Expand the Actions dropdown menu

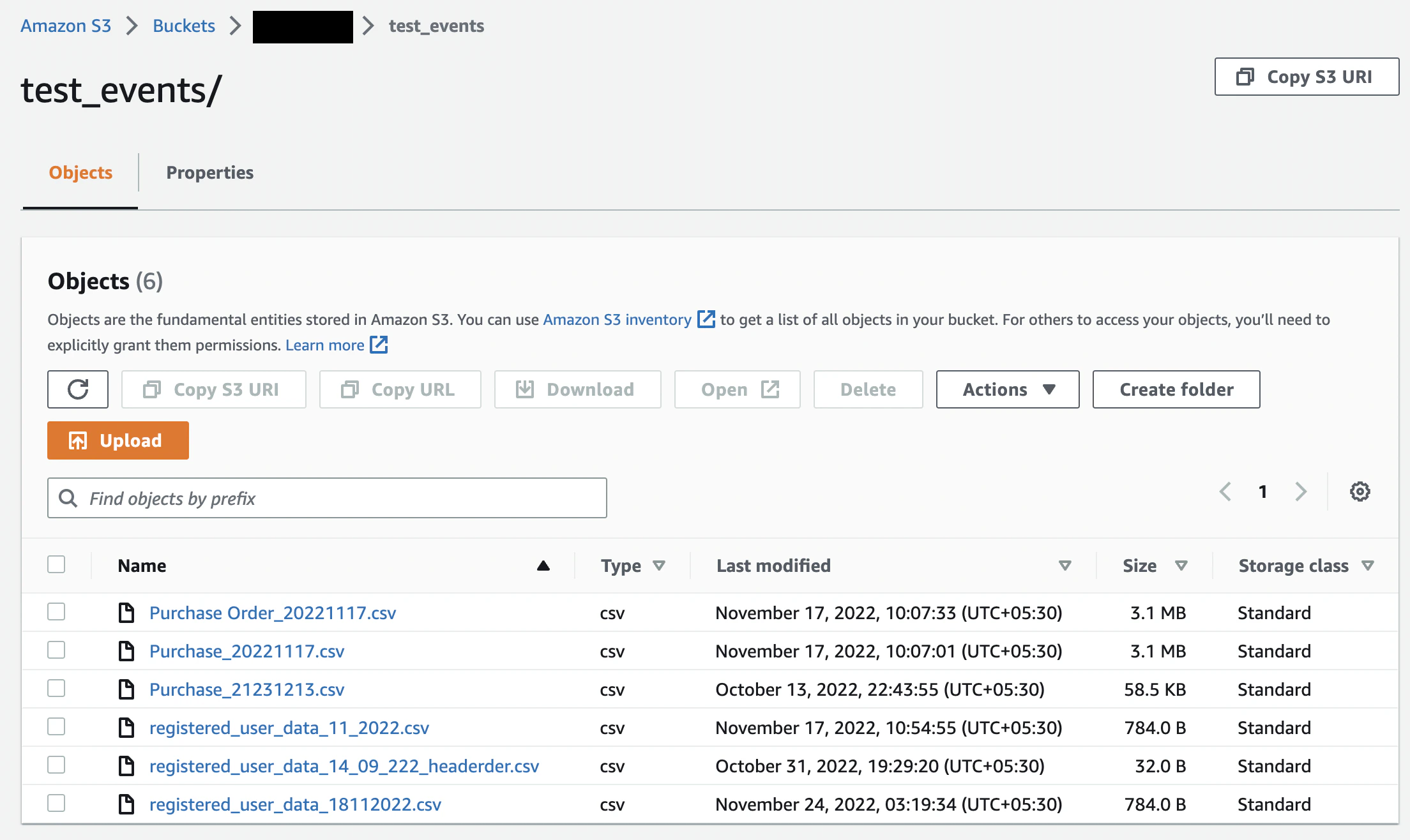(1008, 389)
